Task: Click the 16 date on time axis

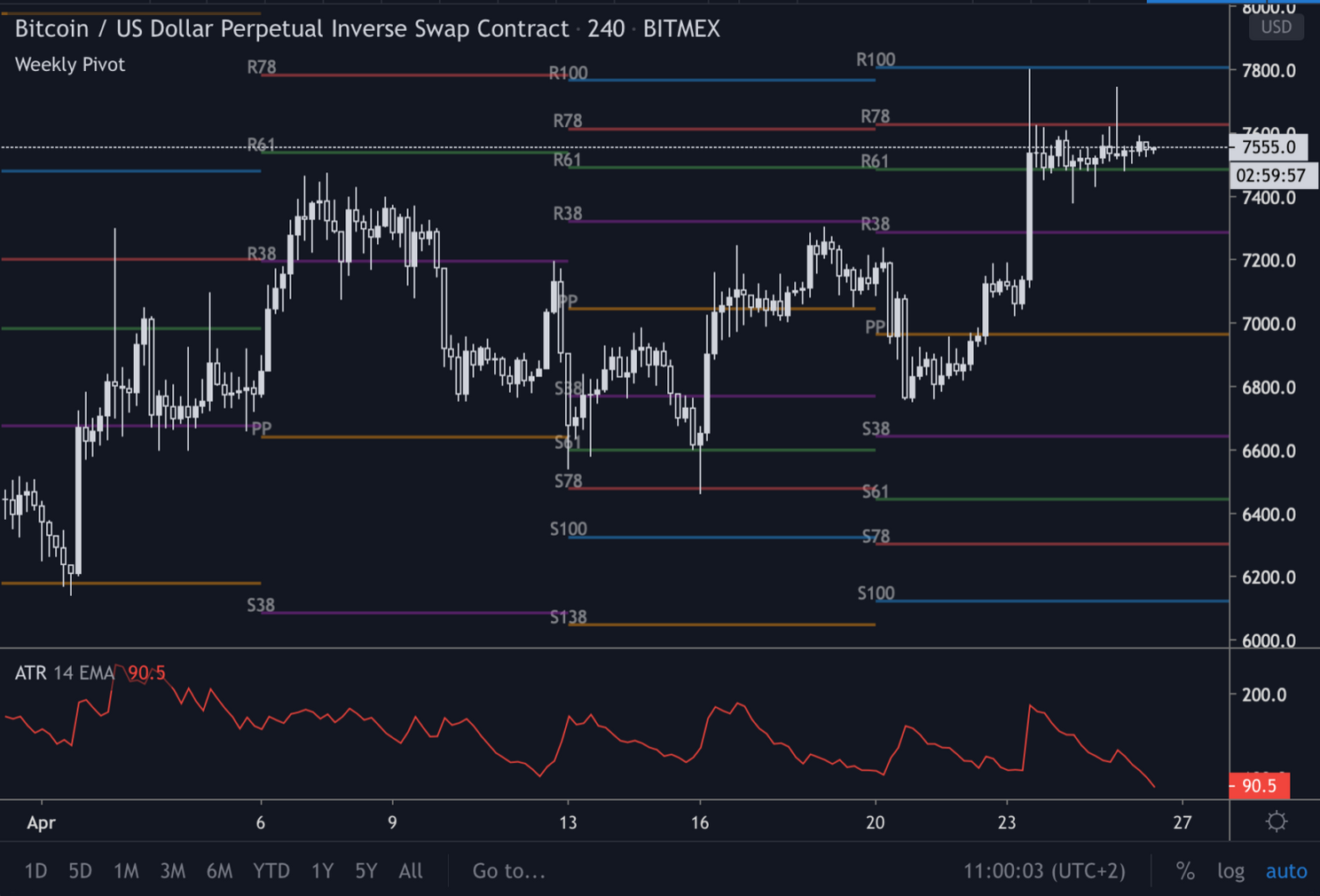Action: click(700, 822)
